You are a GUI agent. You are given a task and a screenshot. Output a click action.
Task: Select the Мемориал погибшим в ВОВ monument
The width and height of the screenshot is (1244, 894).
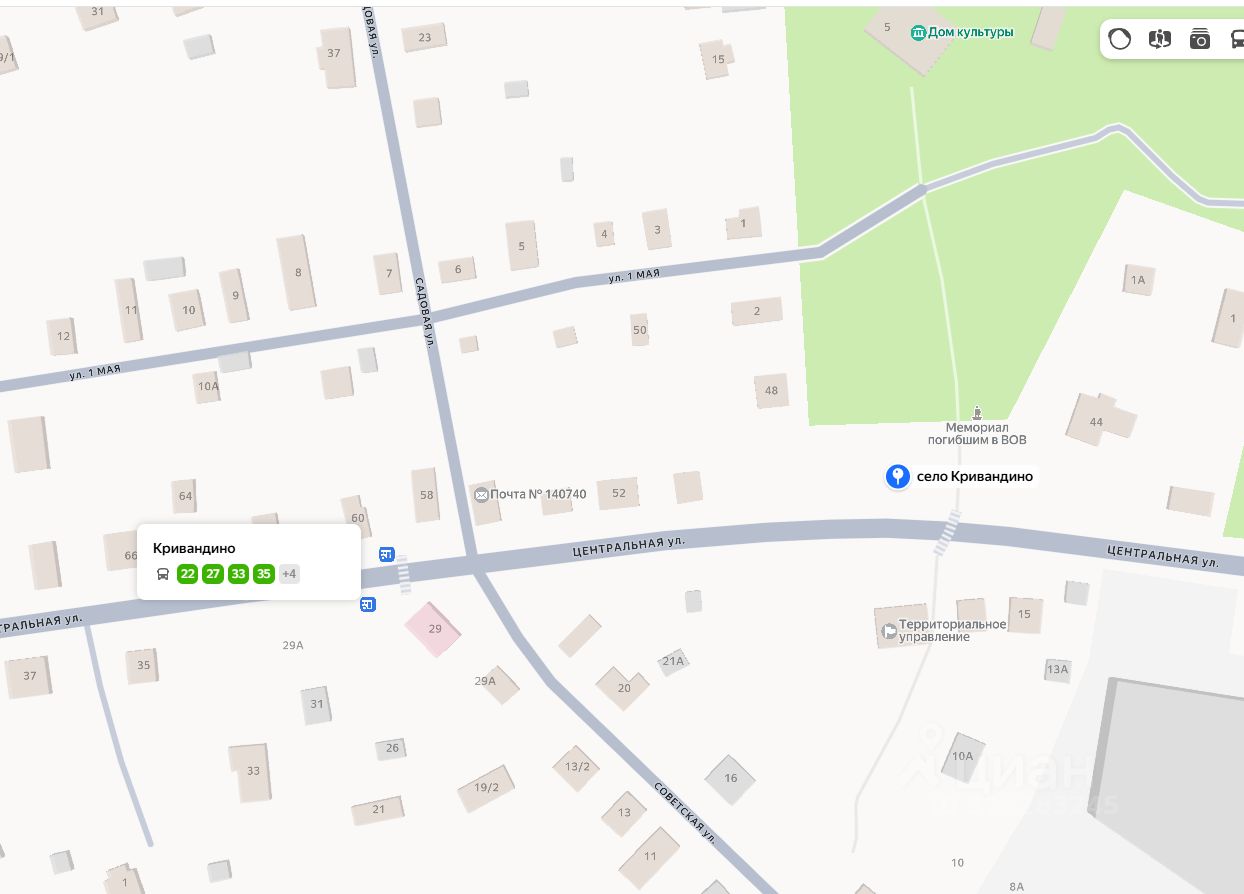[977, 412]
